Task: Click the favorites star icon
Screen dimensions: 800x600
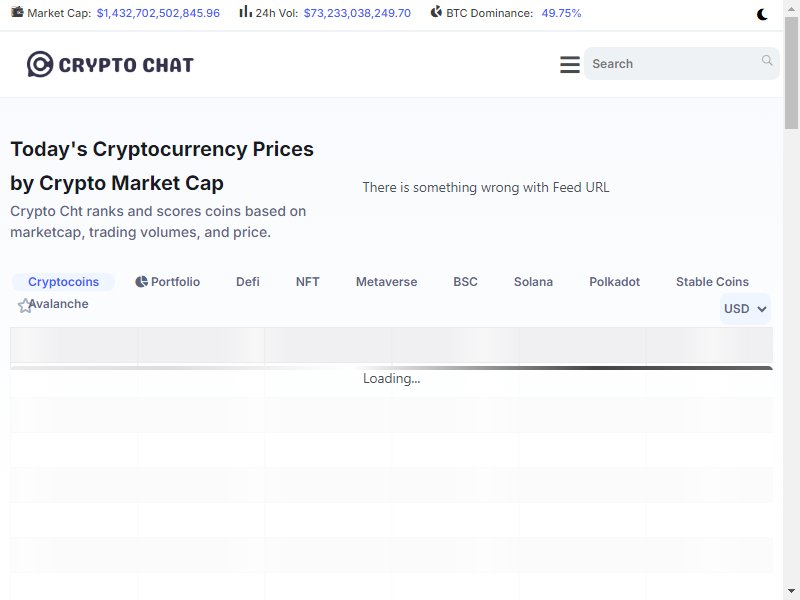Action: (25, 306)
